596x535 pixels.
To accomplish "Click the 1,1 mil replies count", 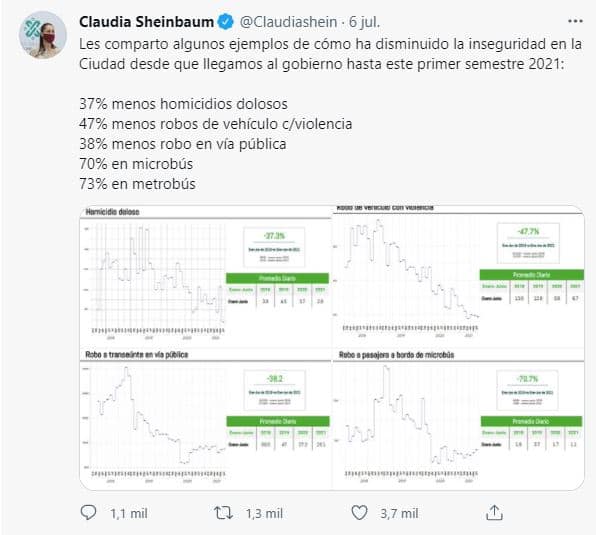I will (x=128, y=514).
